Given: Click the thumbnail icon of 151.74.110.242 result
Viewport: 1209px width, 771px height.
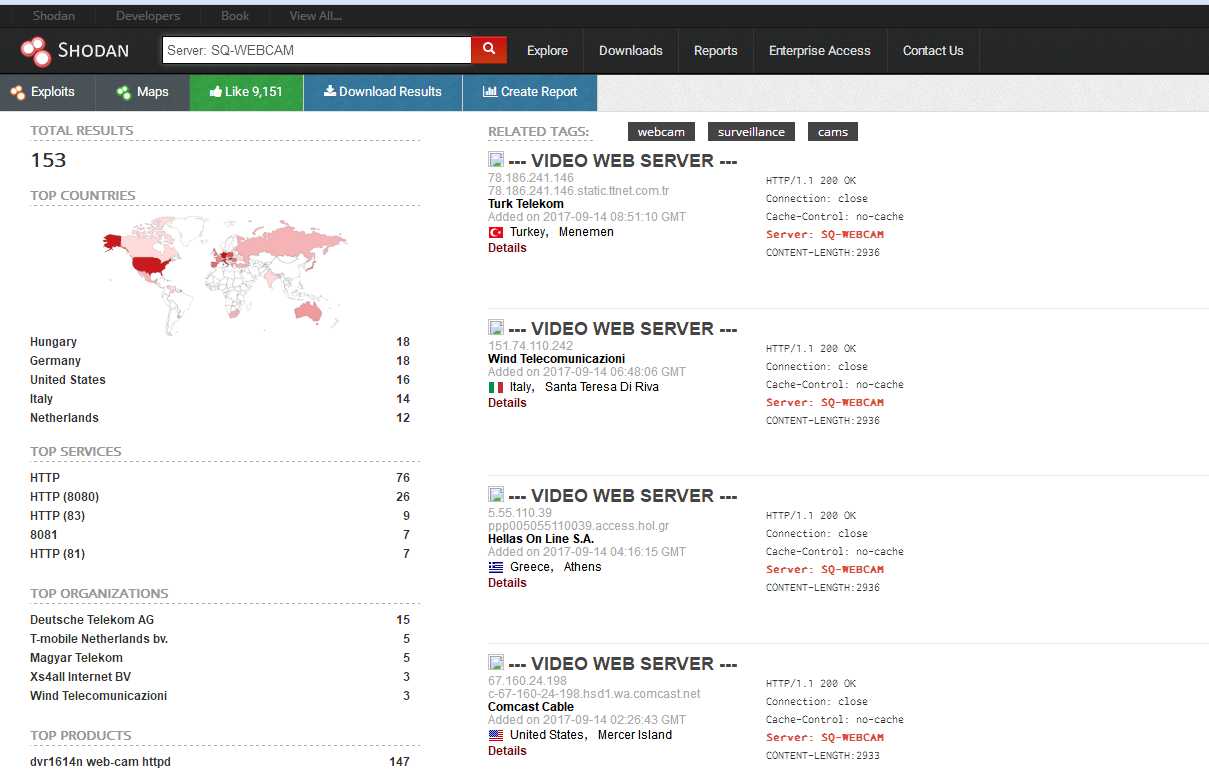Looking at the screenshot, I should (x=496, y=328).
